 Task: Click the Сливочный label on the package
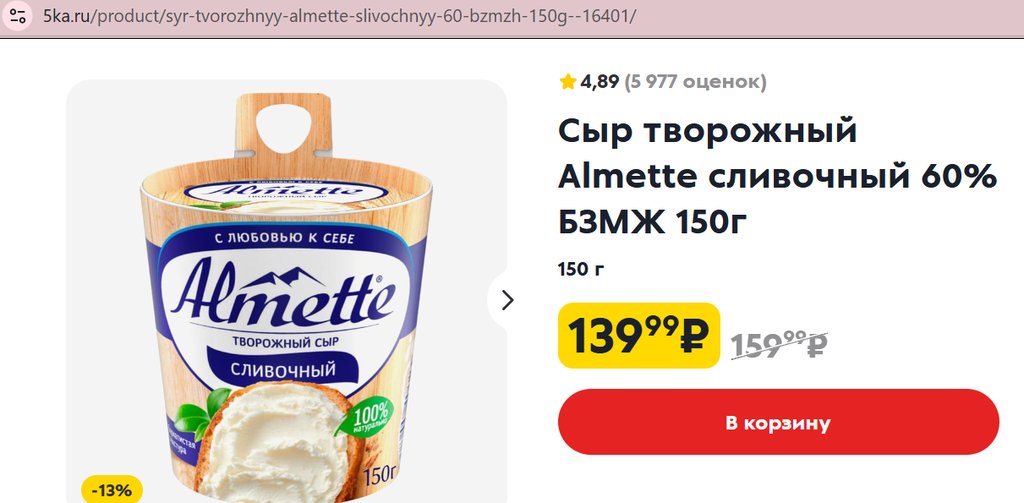click(x=283, y=371)
